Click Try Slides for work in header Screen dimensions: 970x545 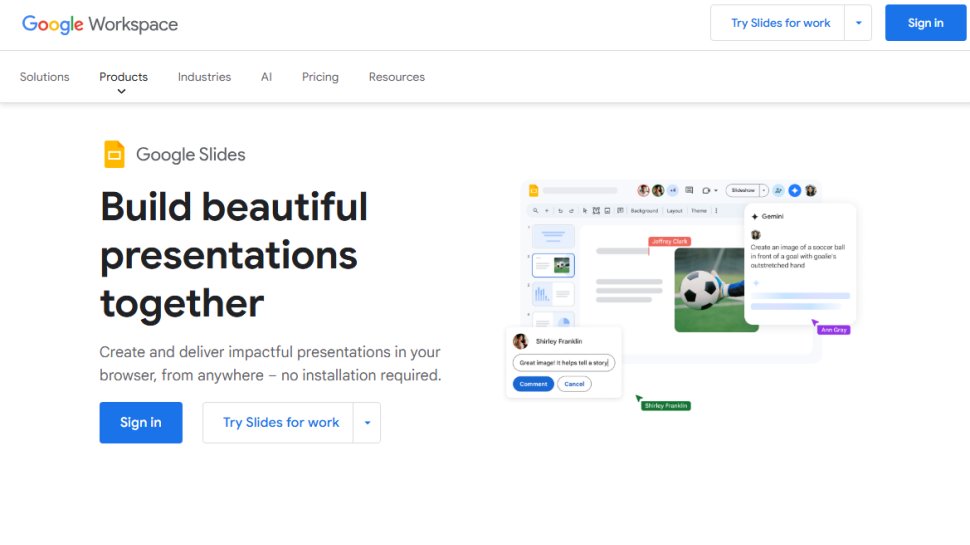[x=778, y=23]
